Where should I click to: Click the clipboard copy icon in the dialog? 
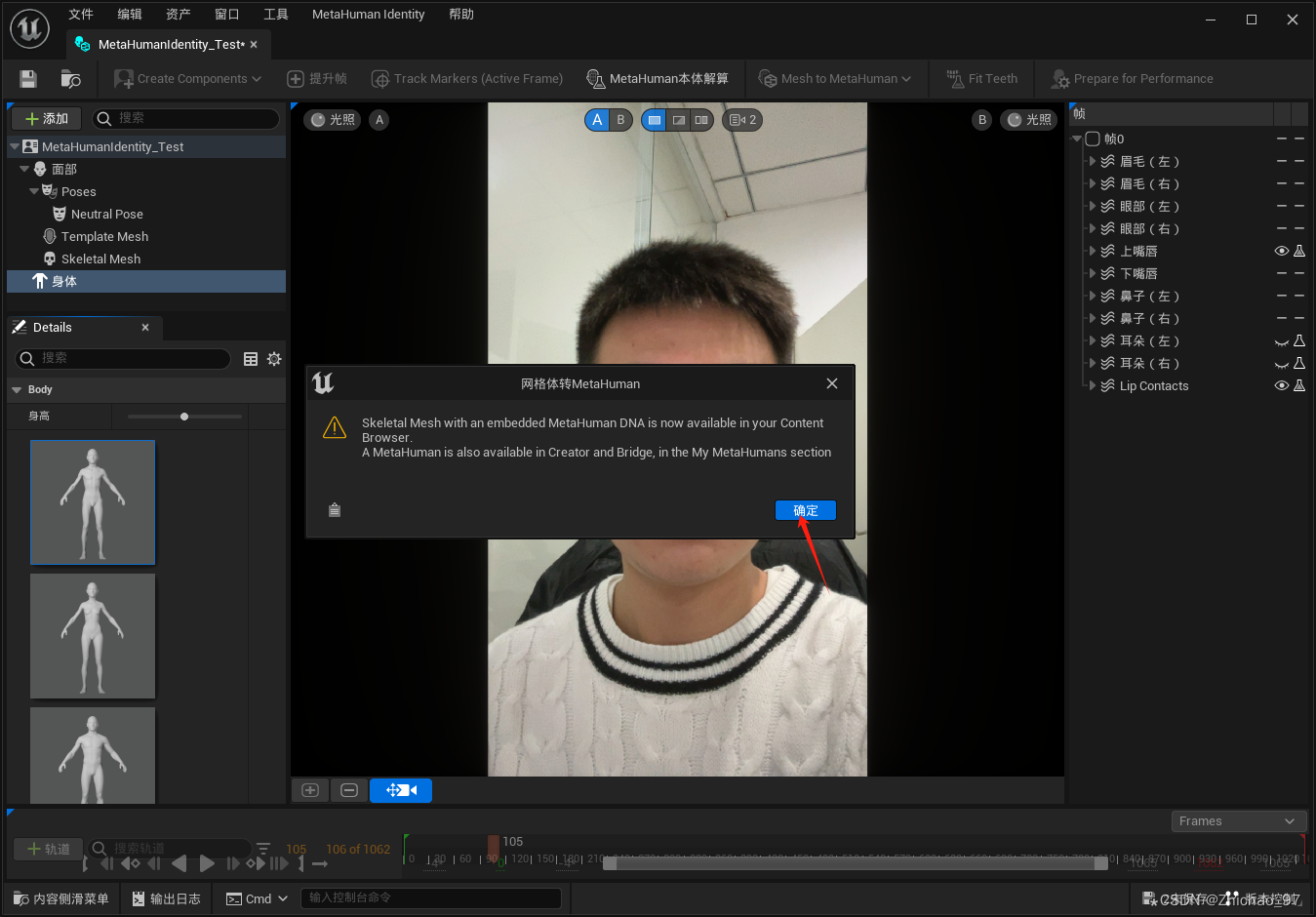pyautogui.click(x=335, y=509)
